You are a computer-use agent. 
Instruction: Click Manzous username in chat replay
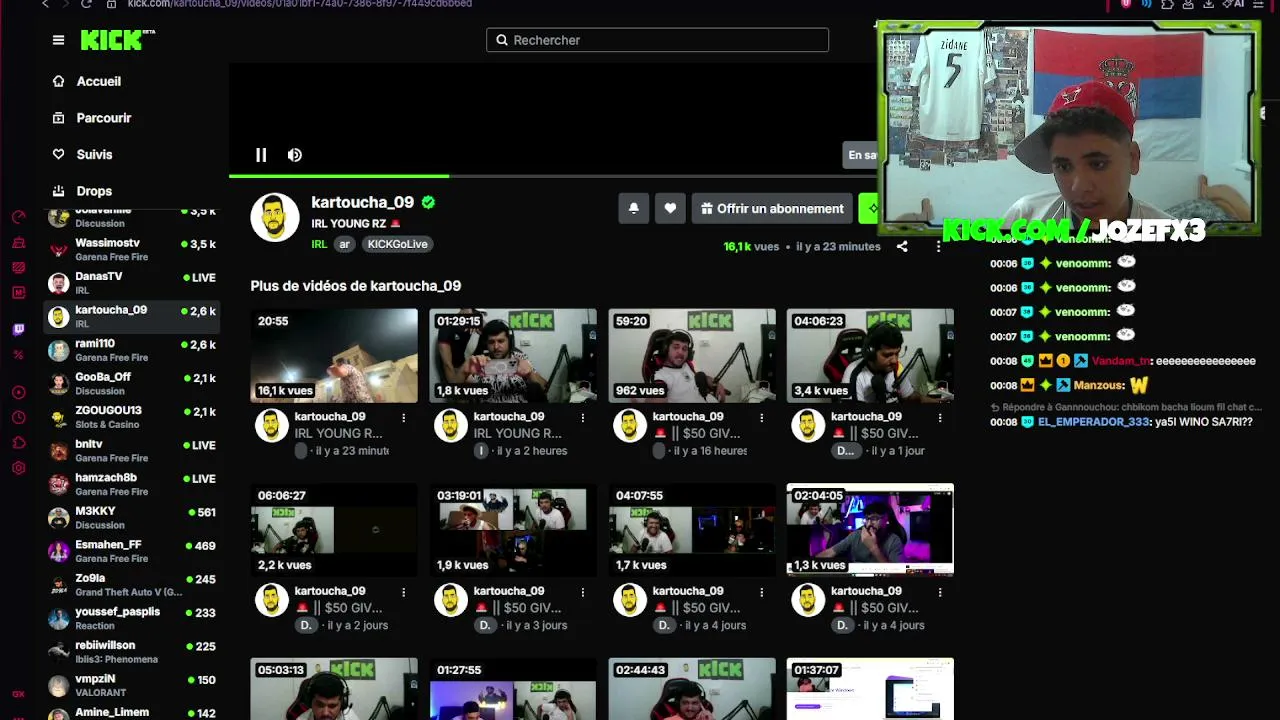[1099, 385]
